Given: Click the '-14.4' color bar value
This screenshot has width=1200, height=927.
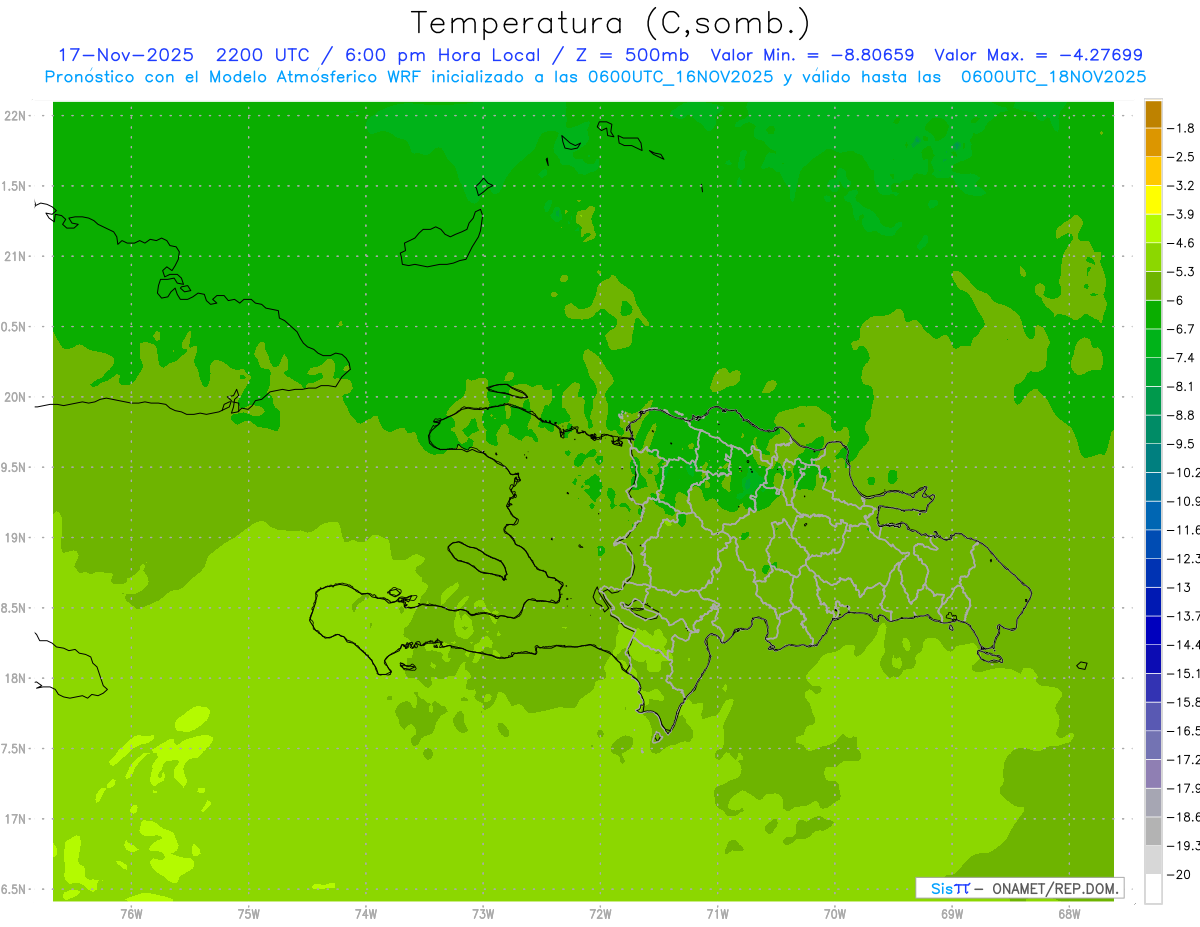Looking at the screenshot, I should [x=1183, y=644].
